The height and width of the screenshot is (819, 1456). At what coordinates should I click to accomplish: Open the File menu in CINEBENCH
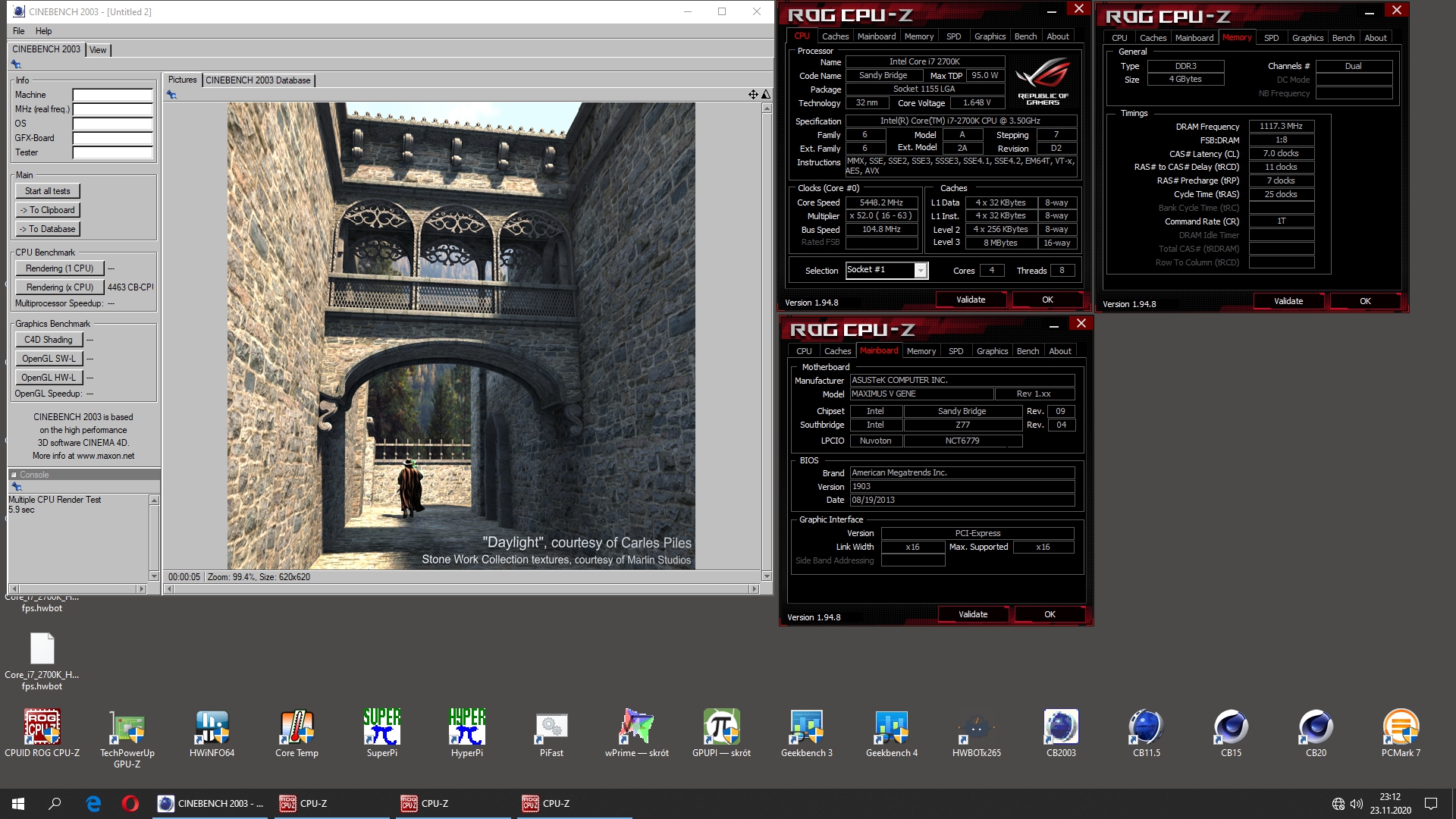tap(19, 31)
